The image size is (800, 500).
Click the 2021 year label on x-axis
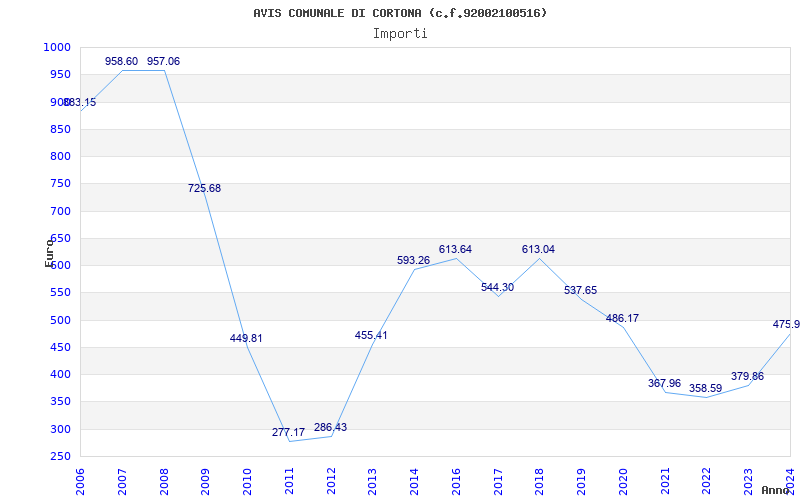[665, 481]
